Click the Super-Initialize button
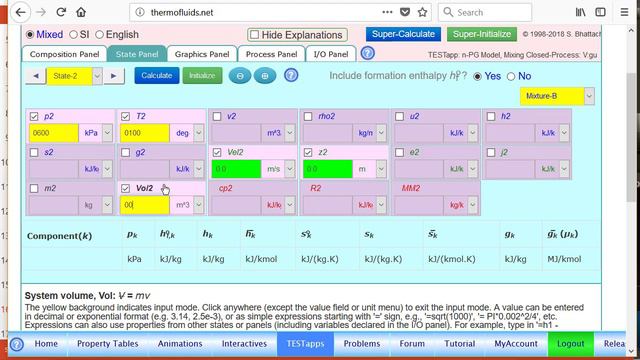The width and height of the screenshot is (640, 360). (482, 34)
